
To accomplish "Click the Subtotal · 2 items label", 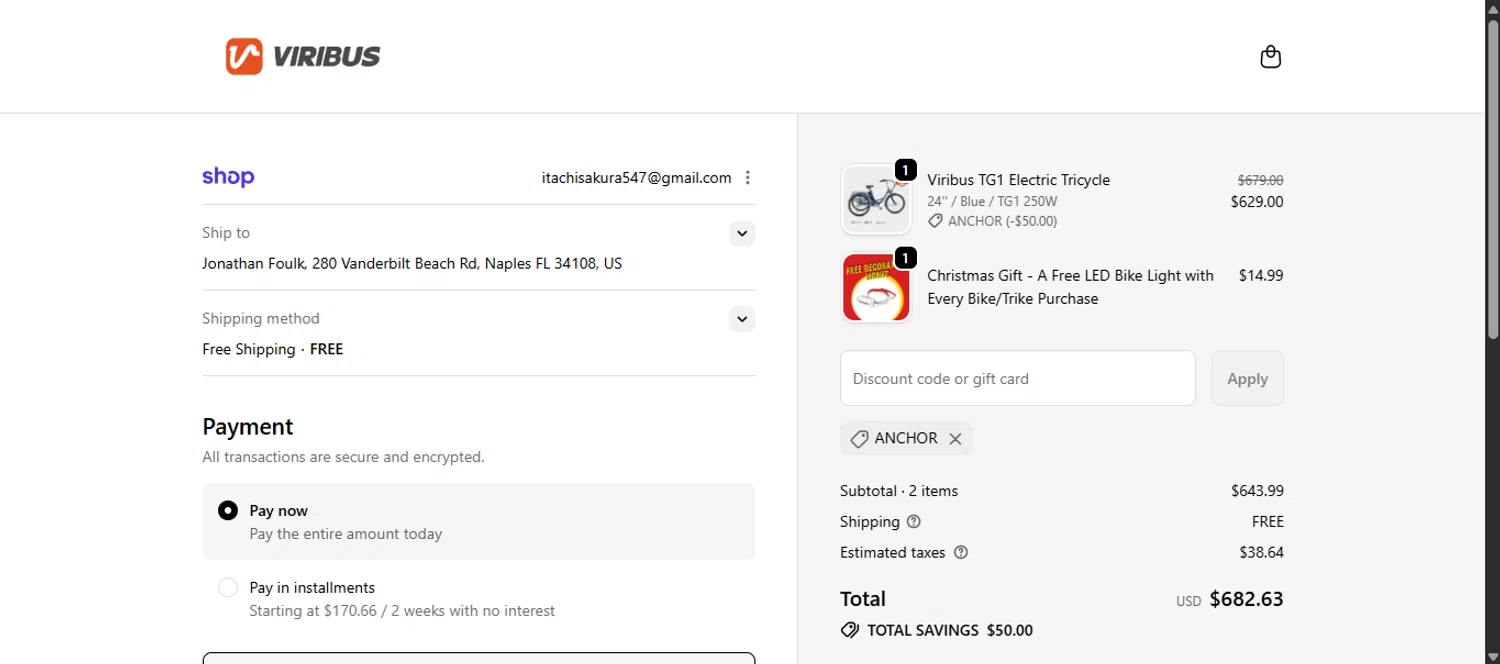I will [899, 491].
